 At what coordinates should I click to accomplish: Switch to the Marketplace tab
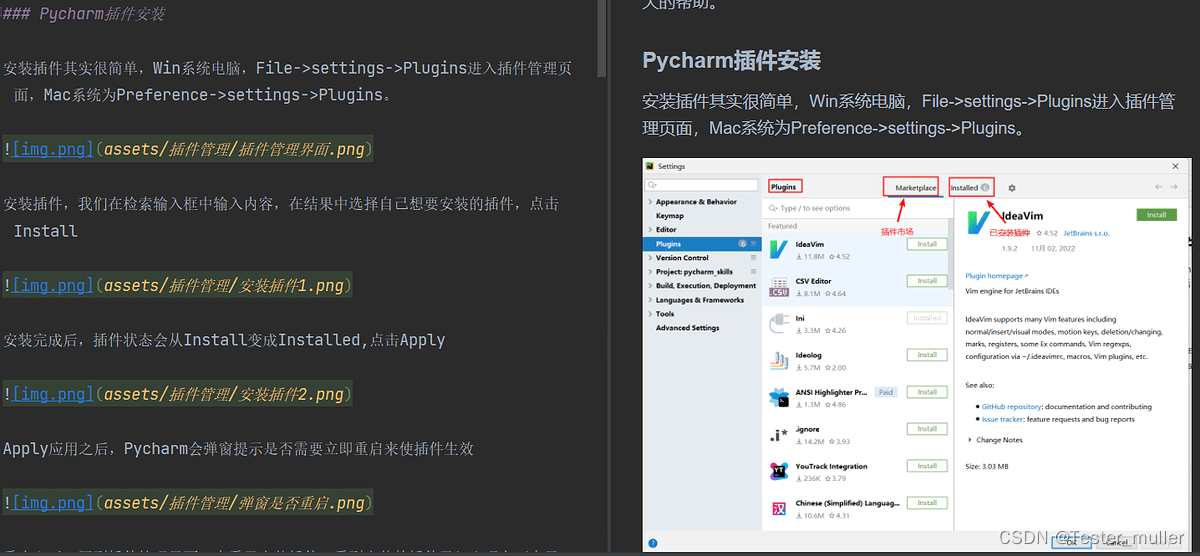[915, 188]
